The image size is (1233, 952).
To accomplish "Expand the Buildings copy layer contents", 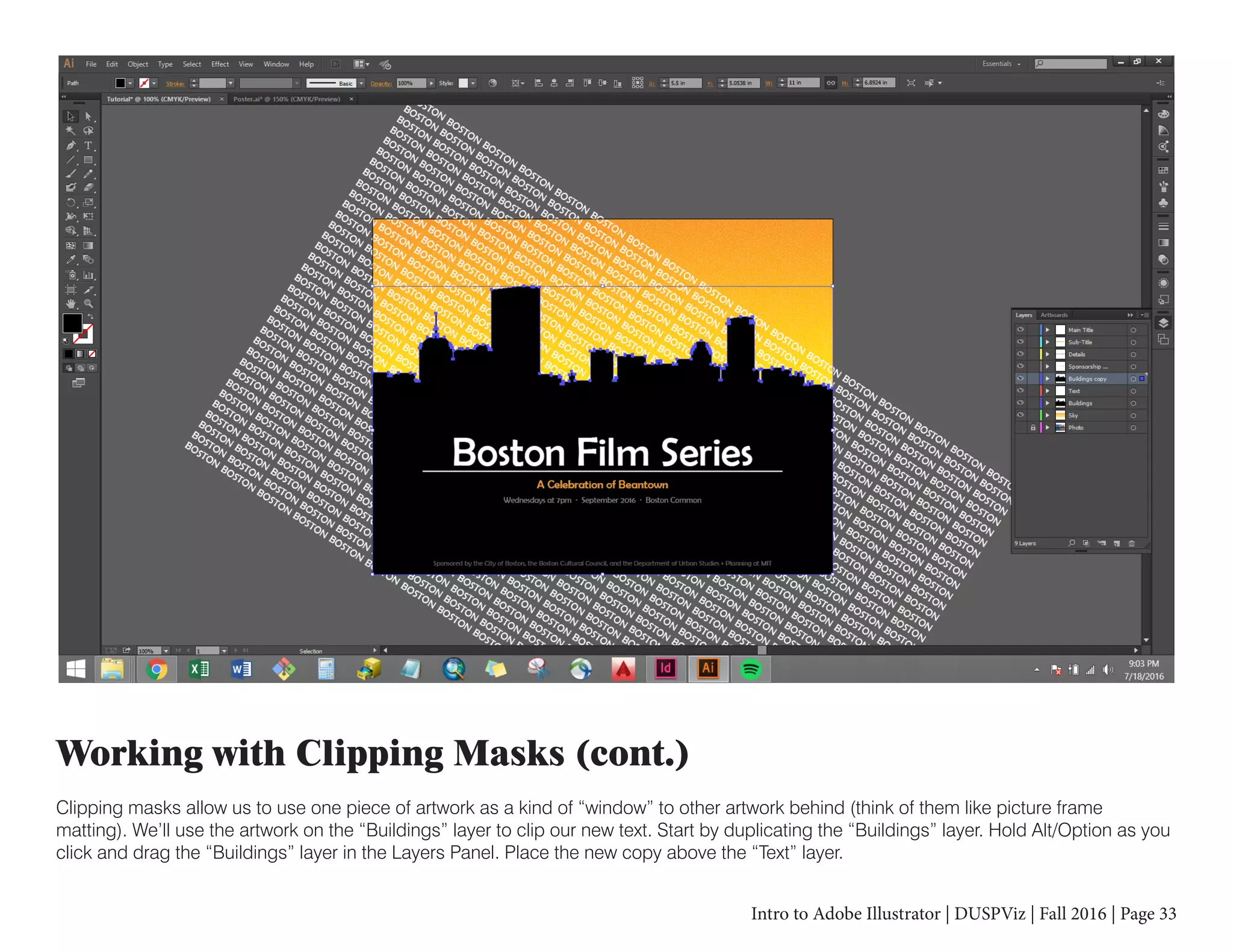I will point(1048,379).
